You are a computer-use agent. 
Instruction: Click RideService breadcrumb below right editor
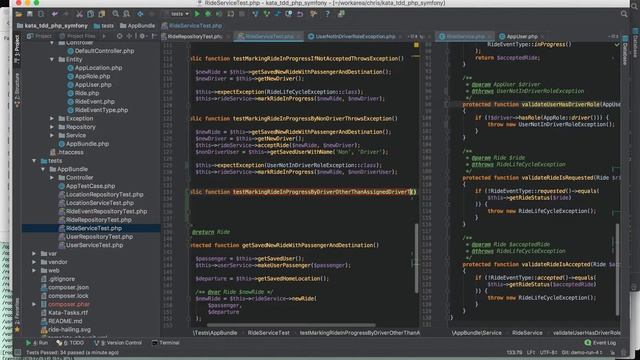coord(527,333)
